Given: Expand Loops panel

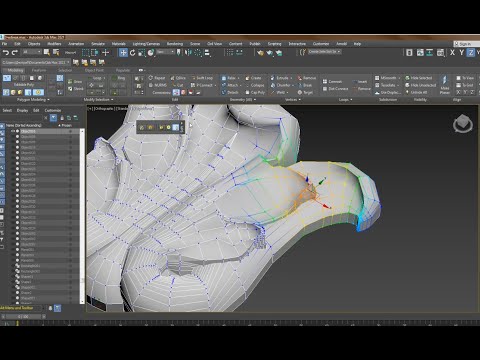Looking at the screenshot, I should coord(345,99).
